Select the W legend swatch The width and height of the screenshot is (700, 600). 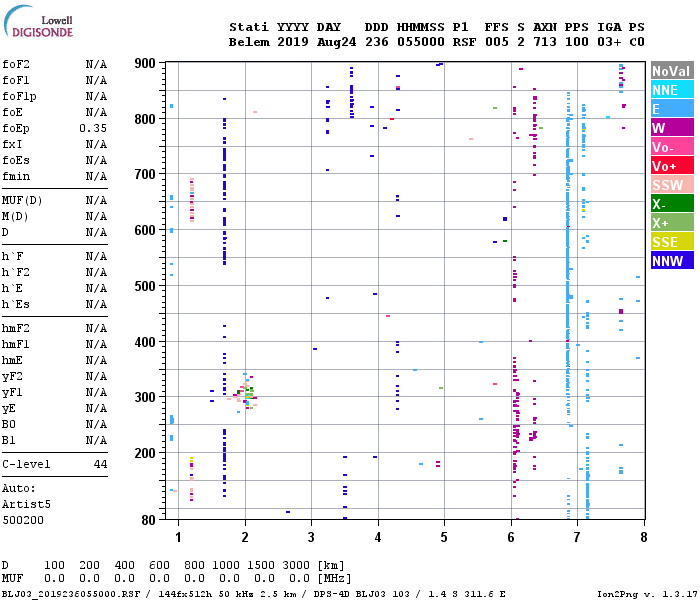tap(672, 128)
